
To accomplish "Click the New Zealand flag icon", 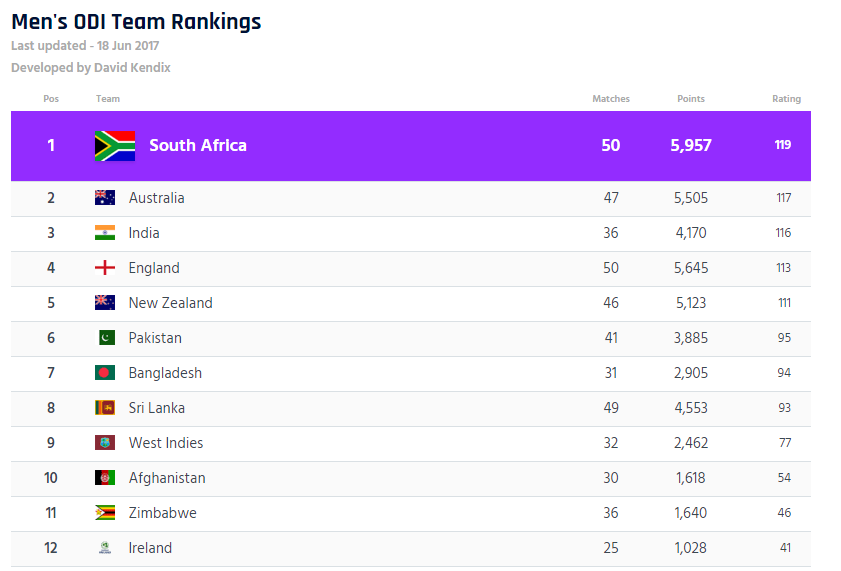I will (105, 303).
